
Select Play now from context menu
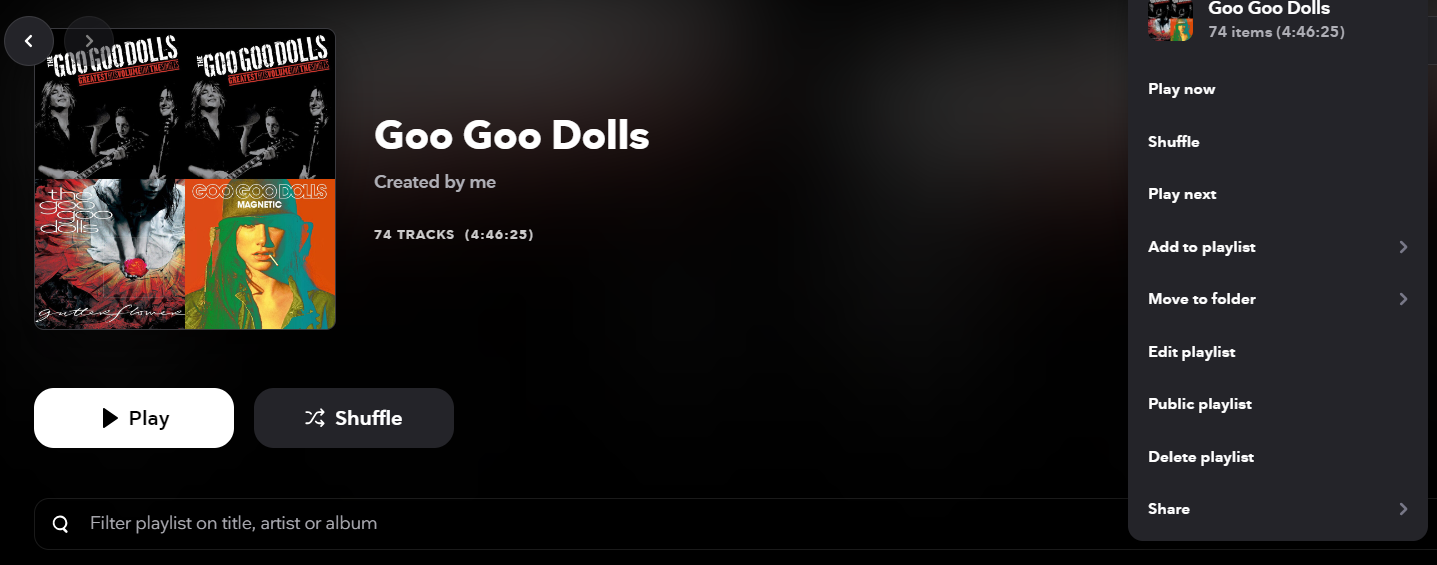1182,89
